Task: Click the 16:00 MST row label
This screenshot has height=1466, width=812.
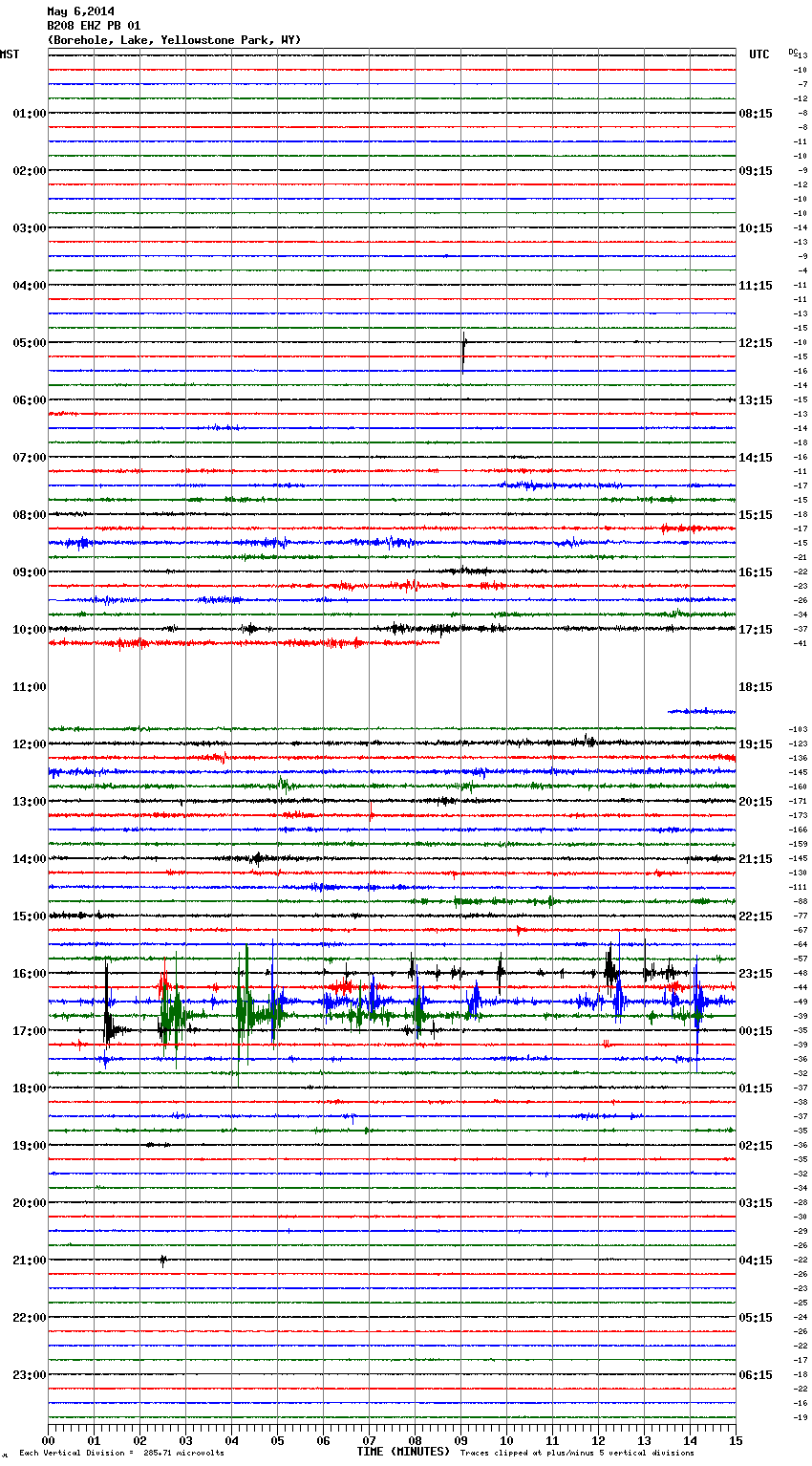Action: pyautogui.click(x=30, y=974)
